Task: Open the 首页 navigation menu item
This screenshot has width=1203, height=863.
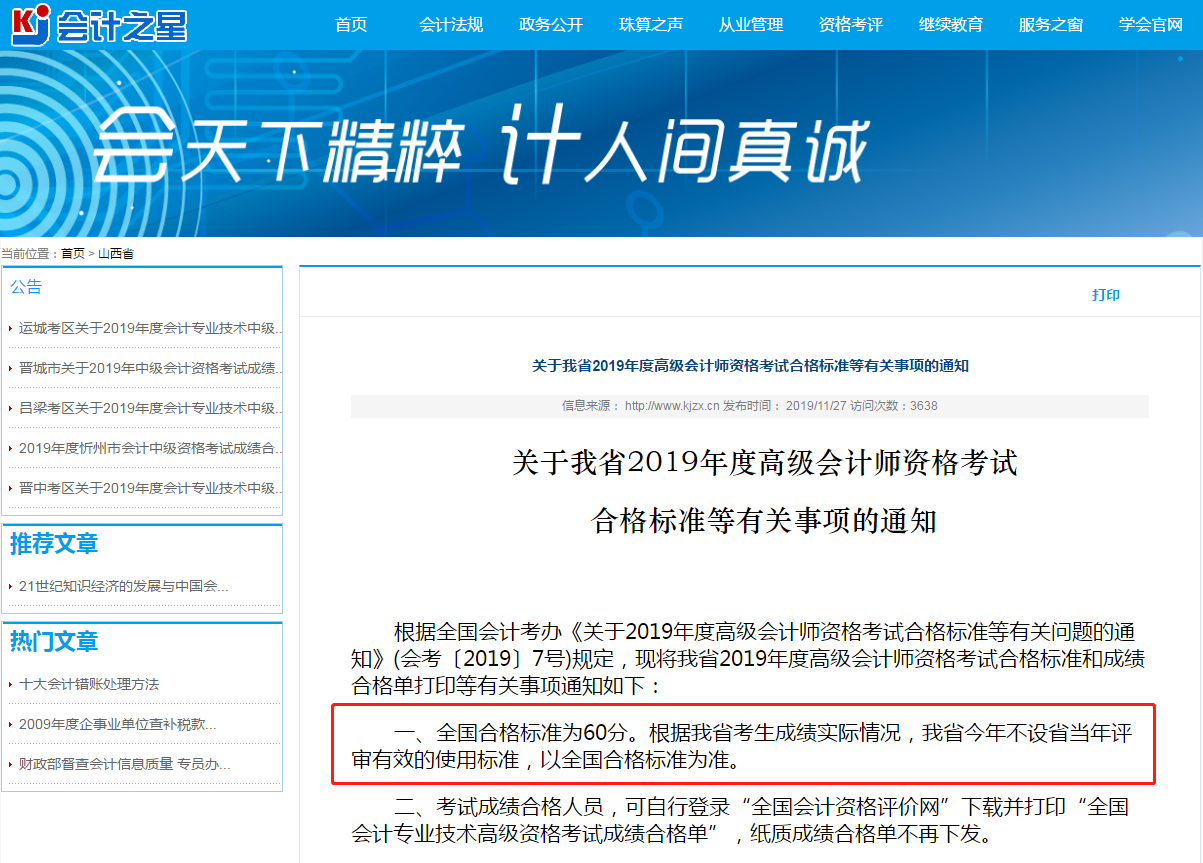Action: pyautogui.click(x=349, y=24)
